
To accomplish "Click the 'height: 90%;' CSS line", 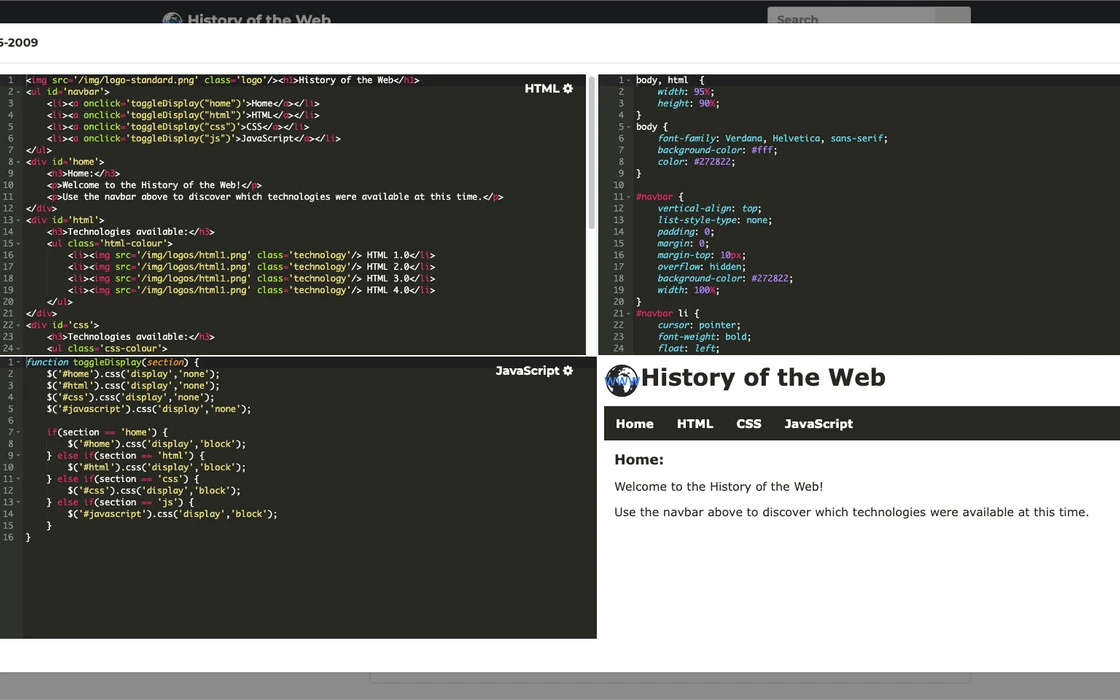I will [688, 104].
